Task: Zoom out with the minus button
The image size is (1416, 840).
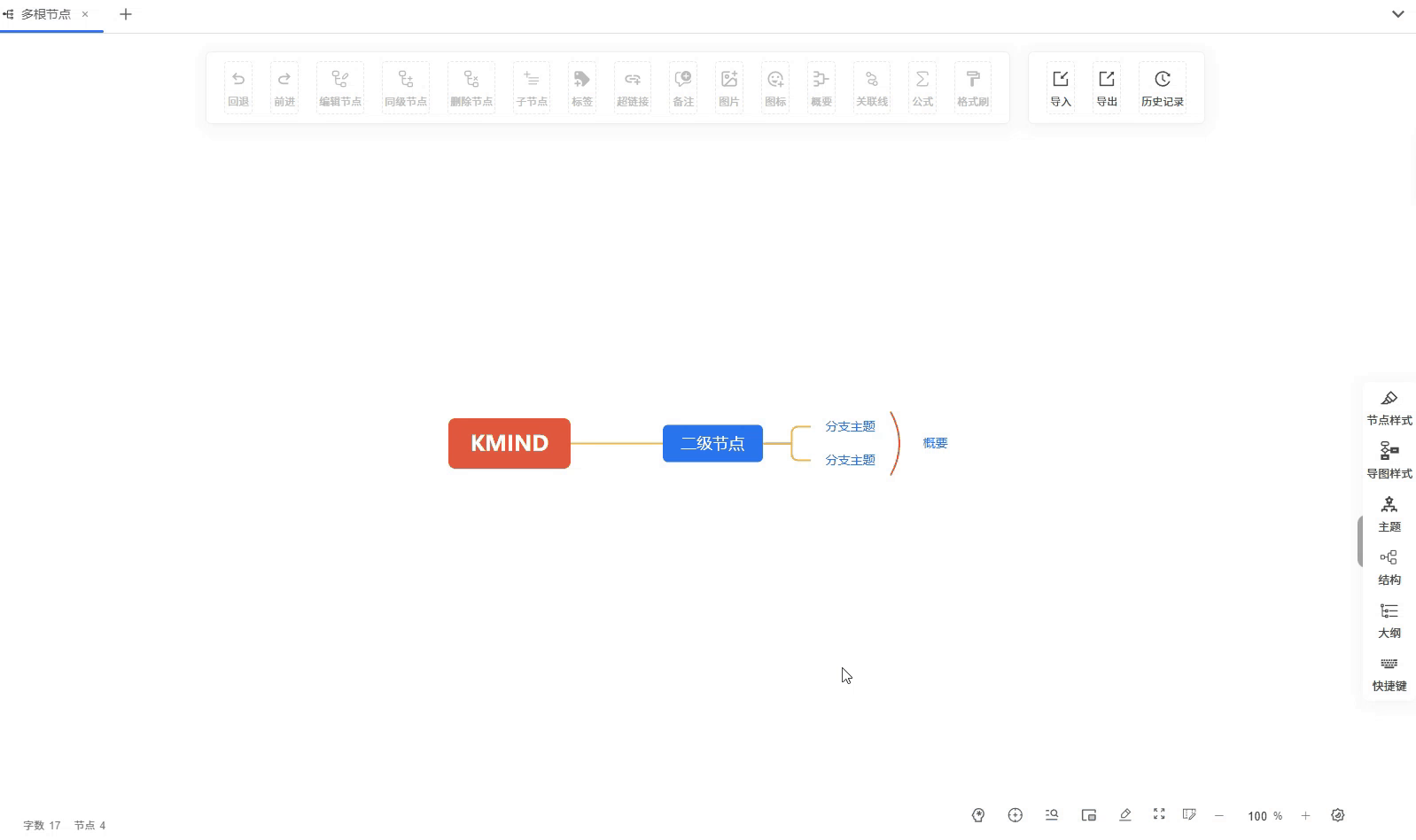Action: 1219,815
